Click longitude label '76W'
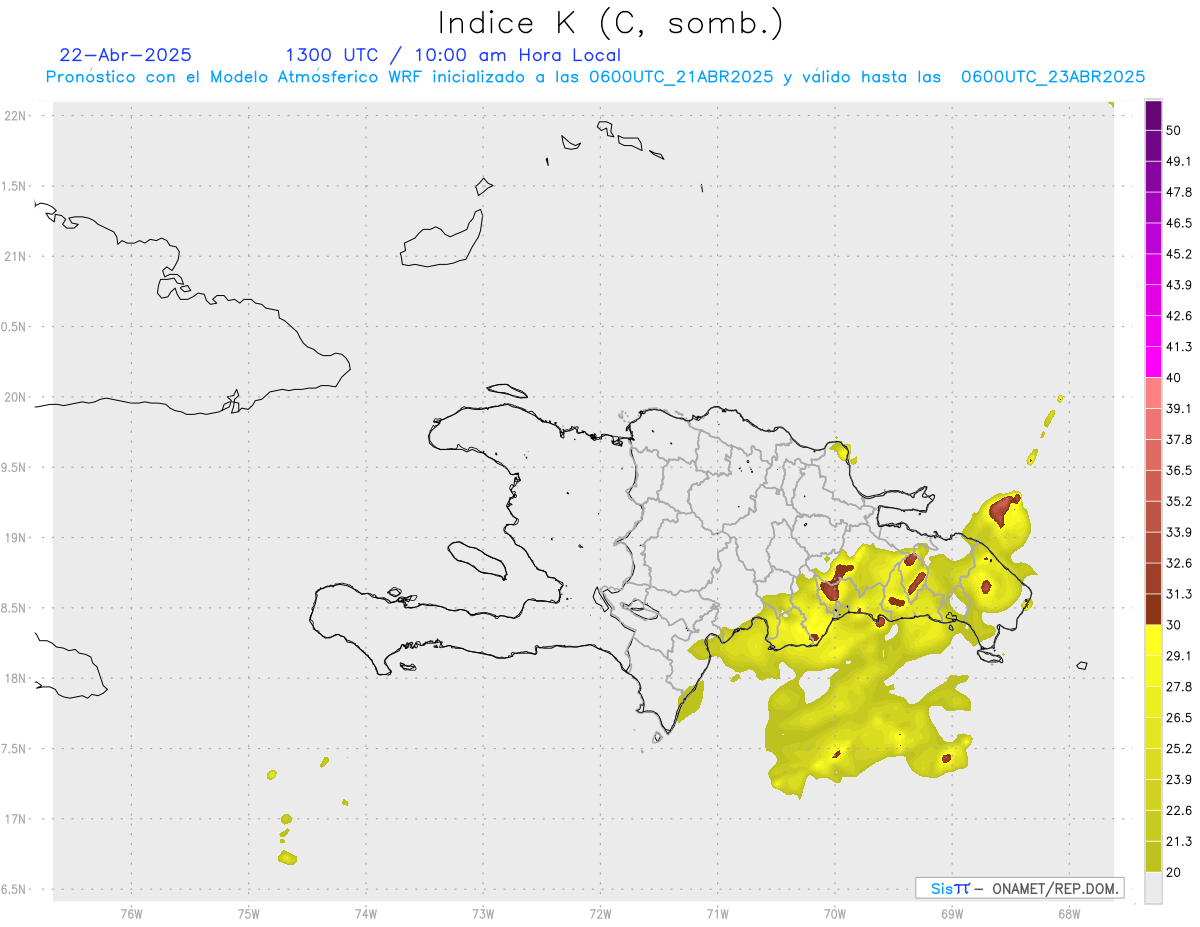 coord(131,913)
